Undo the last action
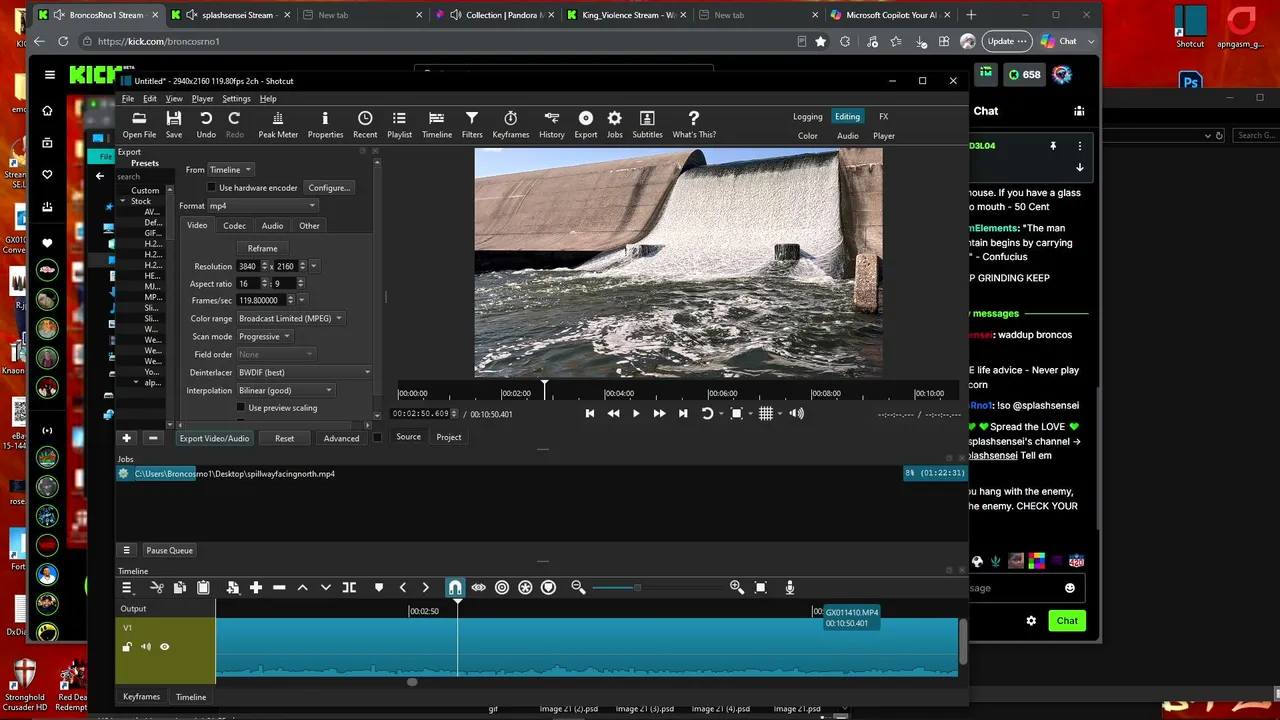The width and height of the screenshot is (1280, 720). point(206,124)
